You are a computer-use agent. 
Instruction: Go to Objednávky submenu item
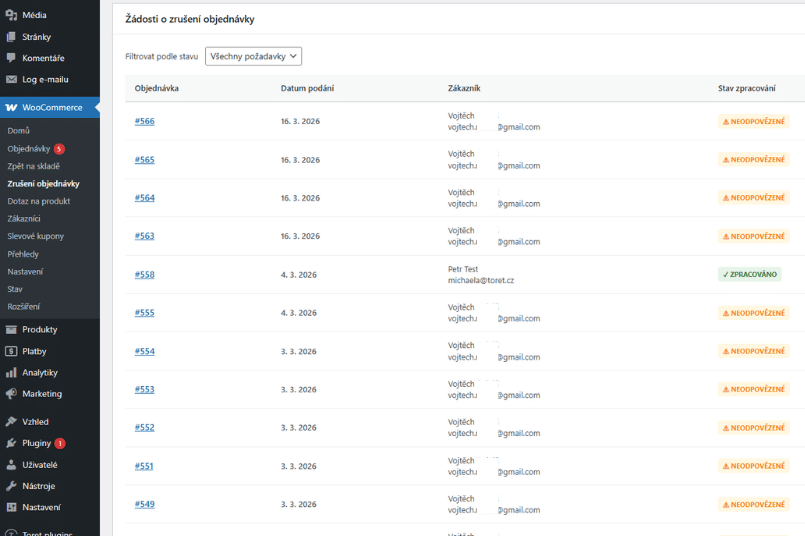pyautogui.click(x=29, y=149)
